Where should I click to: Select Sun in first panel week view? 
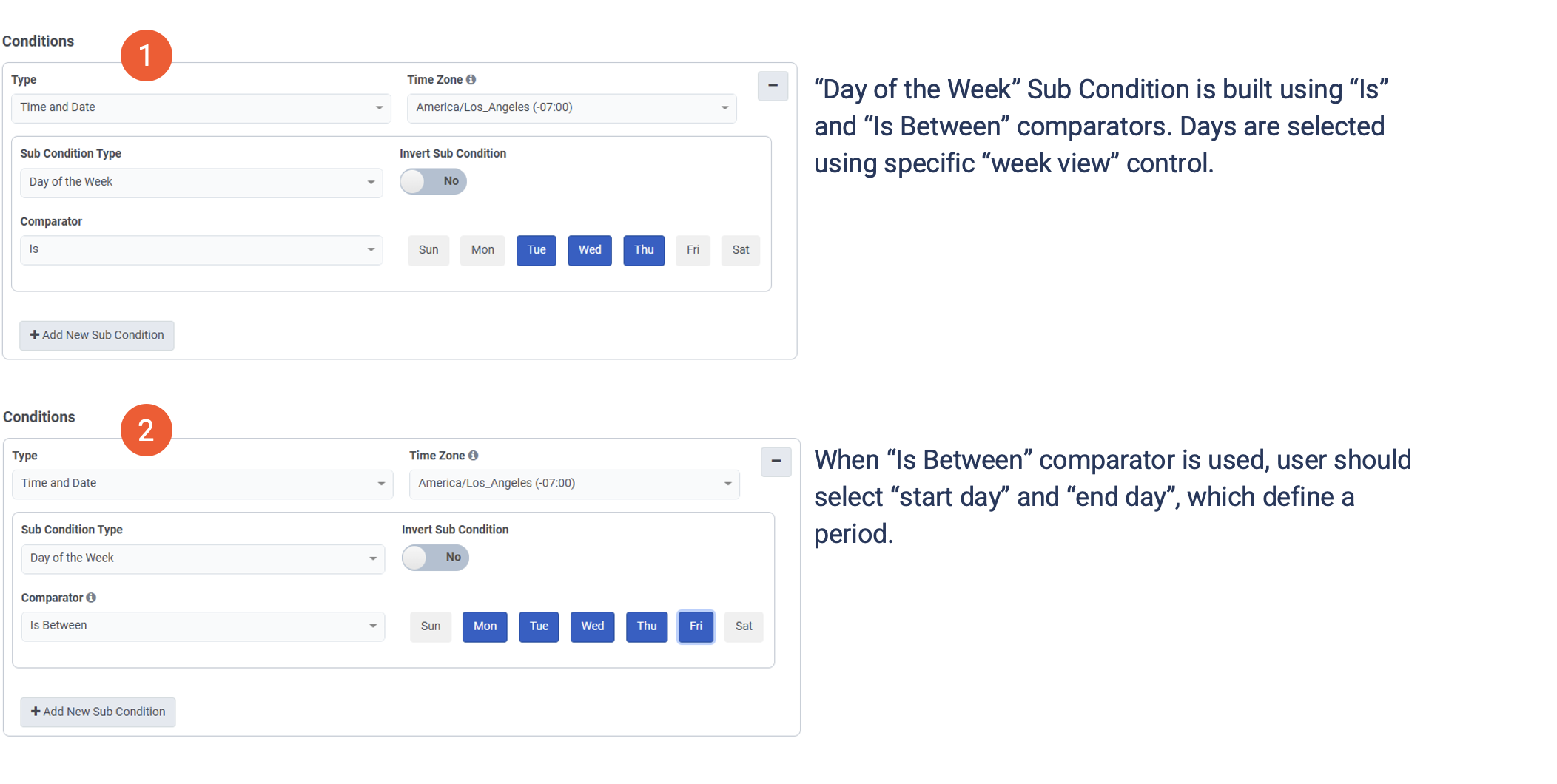(428, 250)
